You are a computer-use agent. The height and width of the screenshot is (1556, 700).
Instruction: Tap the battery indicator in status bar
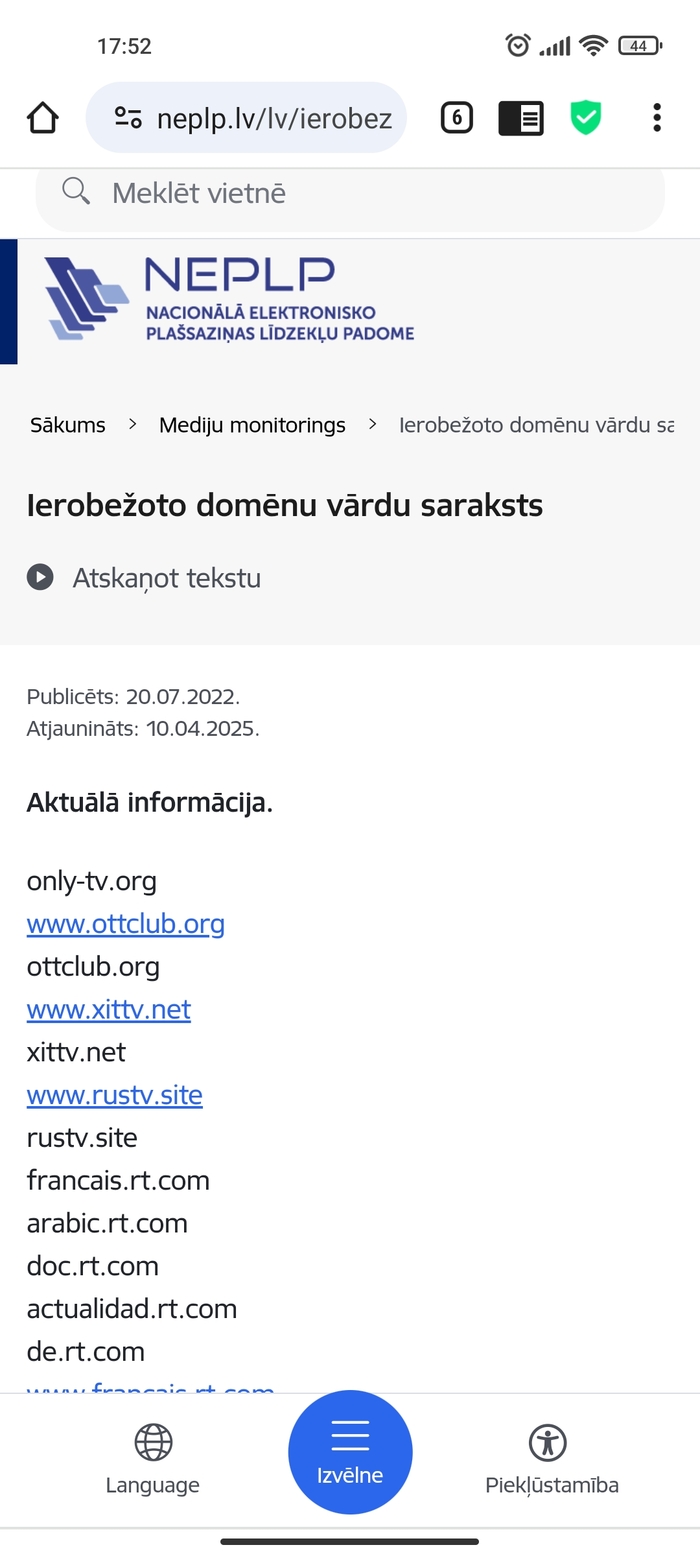[x=638, y=45]
